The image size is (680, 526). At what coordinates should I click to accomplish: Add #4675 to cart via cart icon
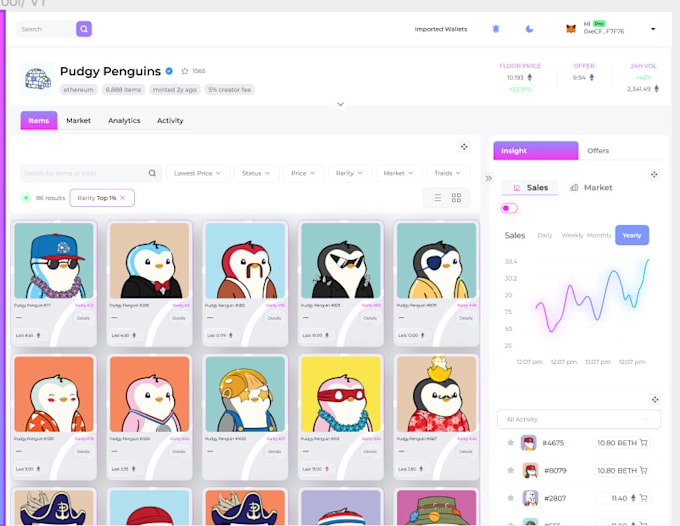pyautogui.click(x=644, y=443)
